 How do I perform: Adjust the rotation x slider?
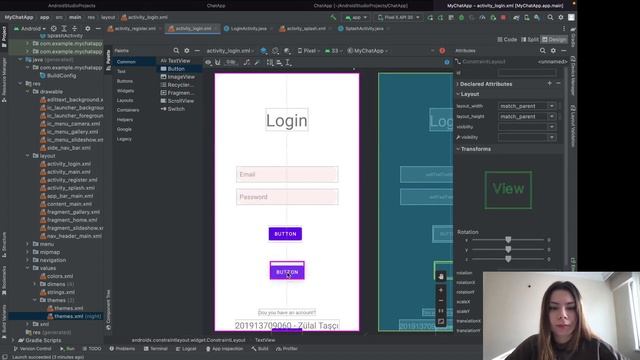click(508, 240)
